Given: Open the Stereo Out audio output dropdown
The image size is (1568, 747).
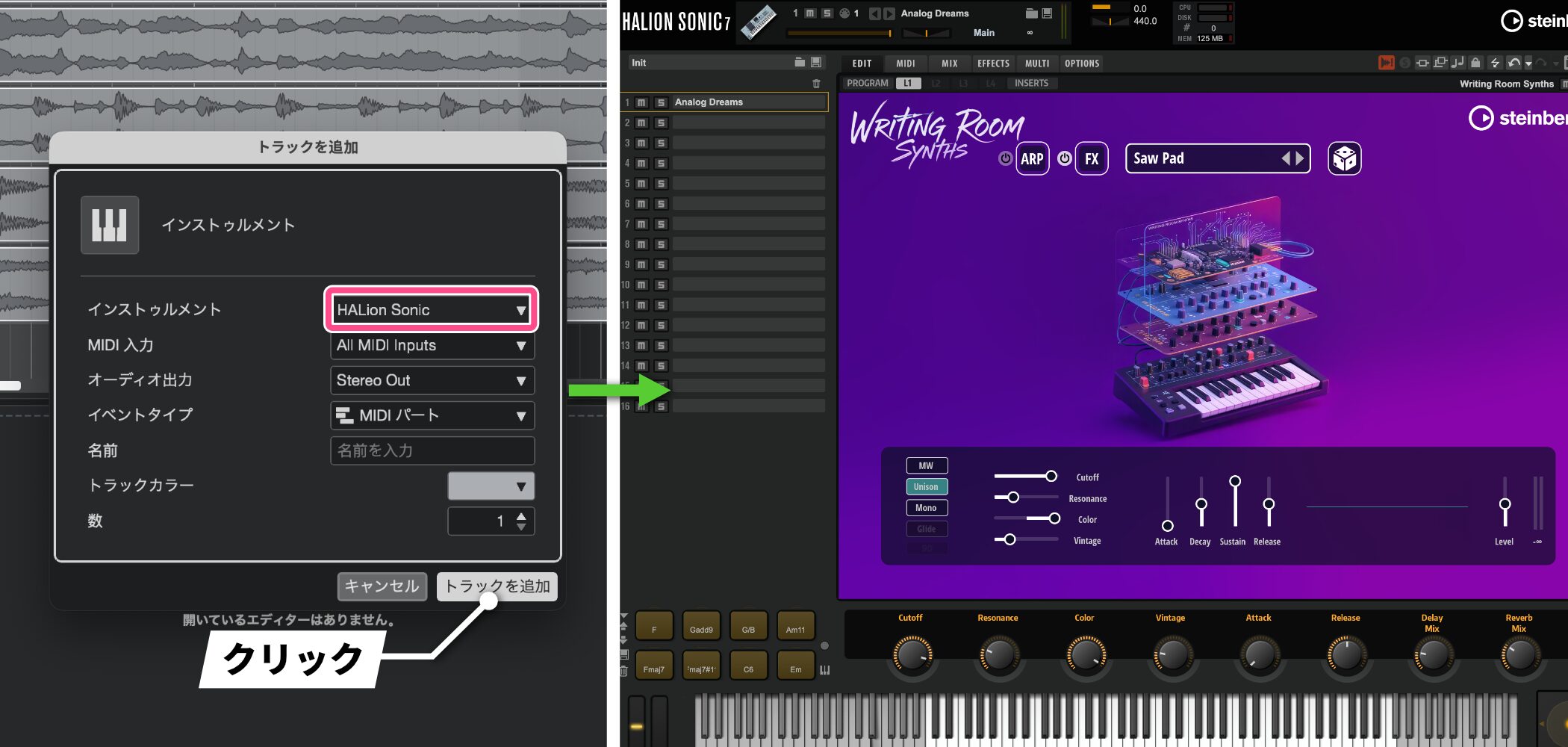Looking at the screenshot, I should pos(432,380).
